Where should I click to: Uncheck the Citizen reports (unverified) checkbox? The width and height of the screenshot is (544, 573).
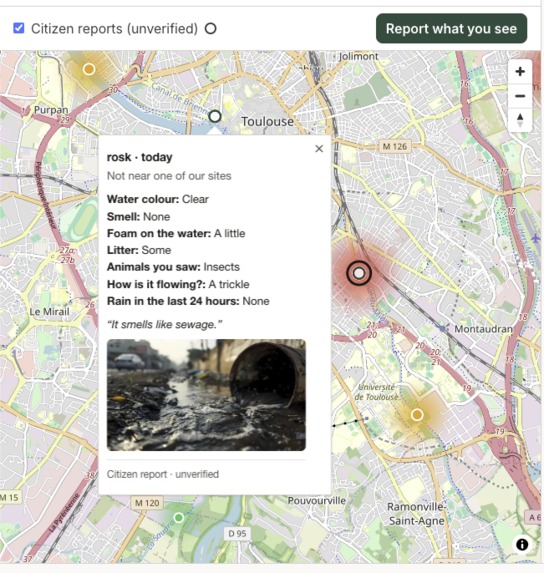tap(19, 28)
